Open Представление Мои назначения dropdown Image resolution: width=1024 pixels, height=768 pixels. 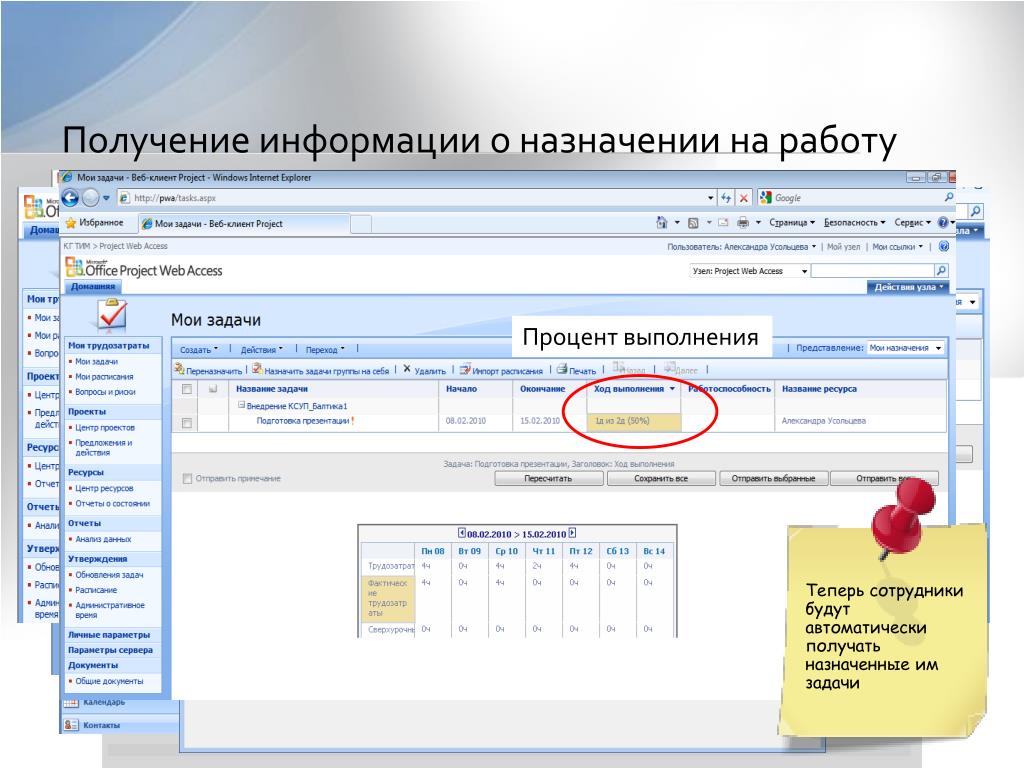[905, 348]
